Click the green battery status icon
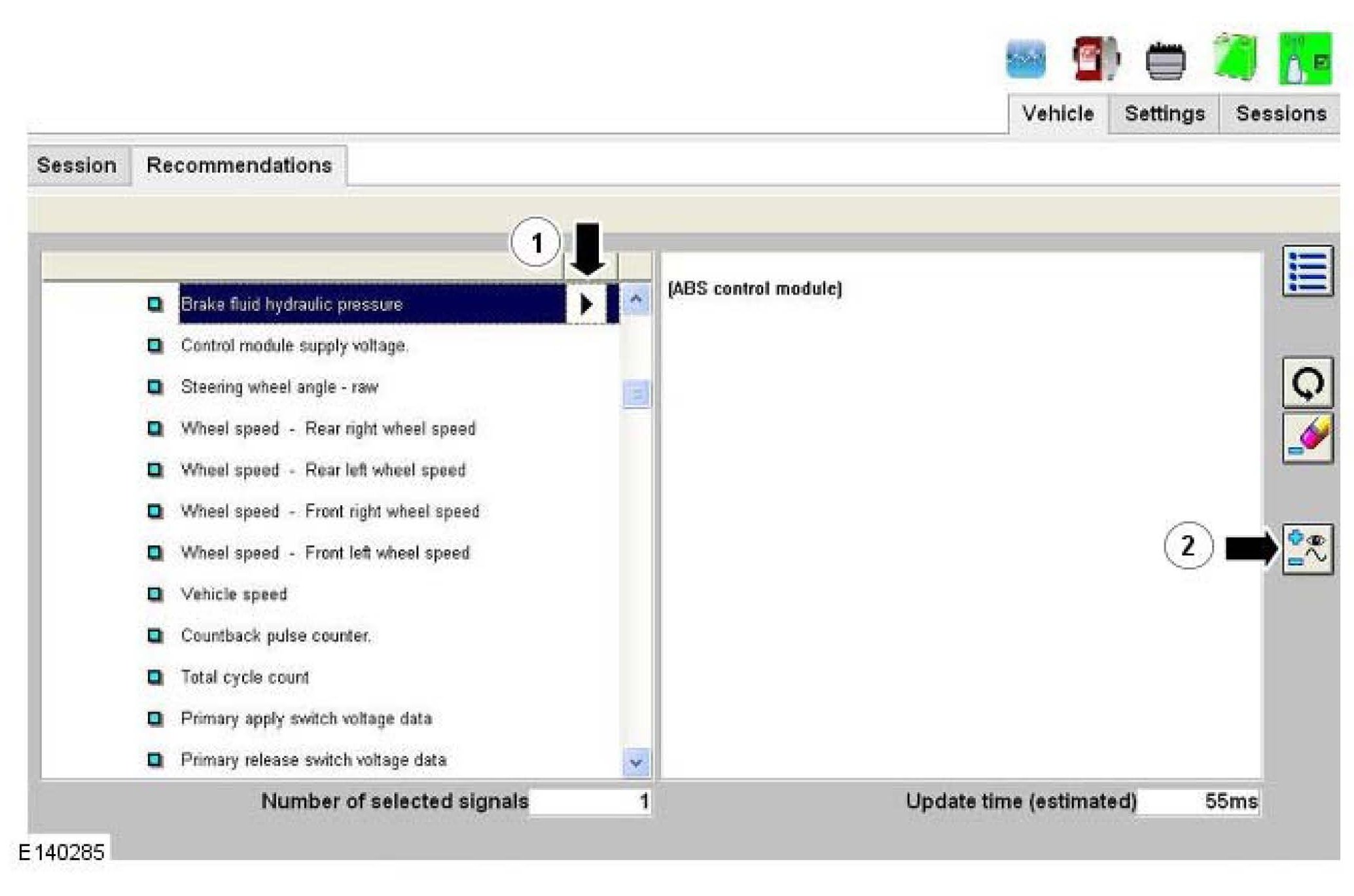Viewport: 1354px width, 896px height. (x=1234, y=58)
